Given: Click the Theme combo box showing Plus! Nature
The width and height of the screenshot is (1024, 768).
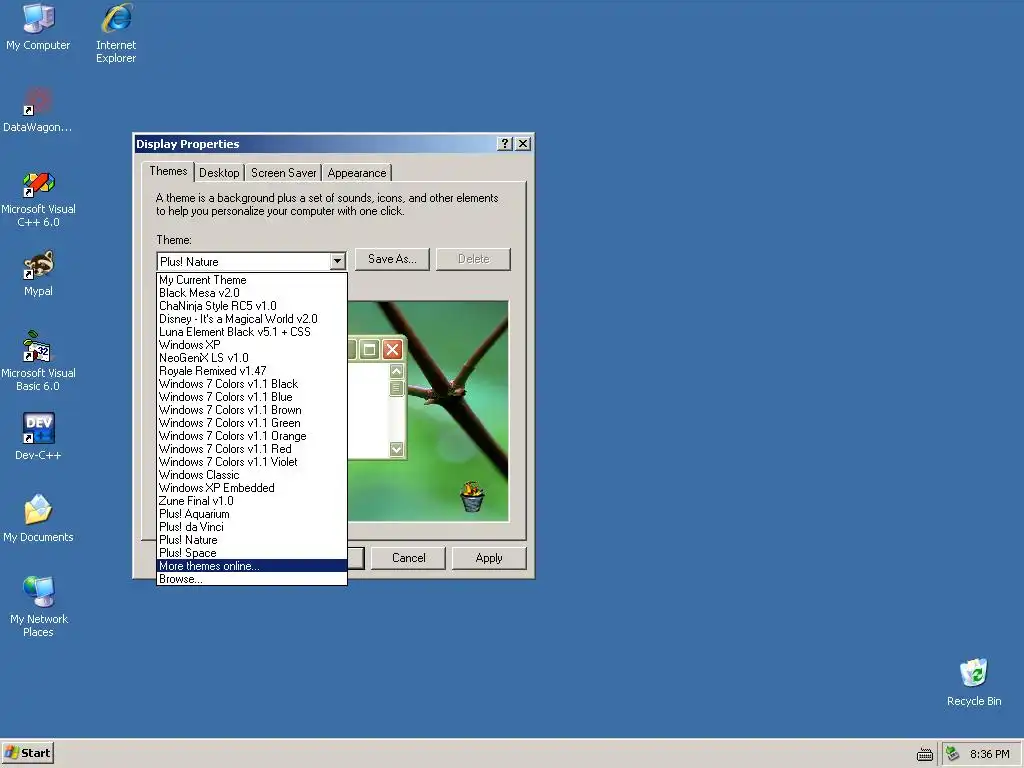Looking at the screenshot, I should tap(251, 261).
